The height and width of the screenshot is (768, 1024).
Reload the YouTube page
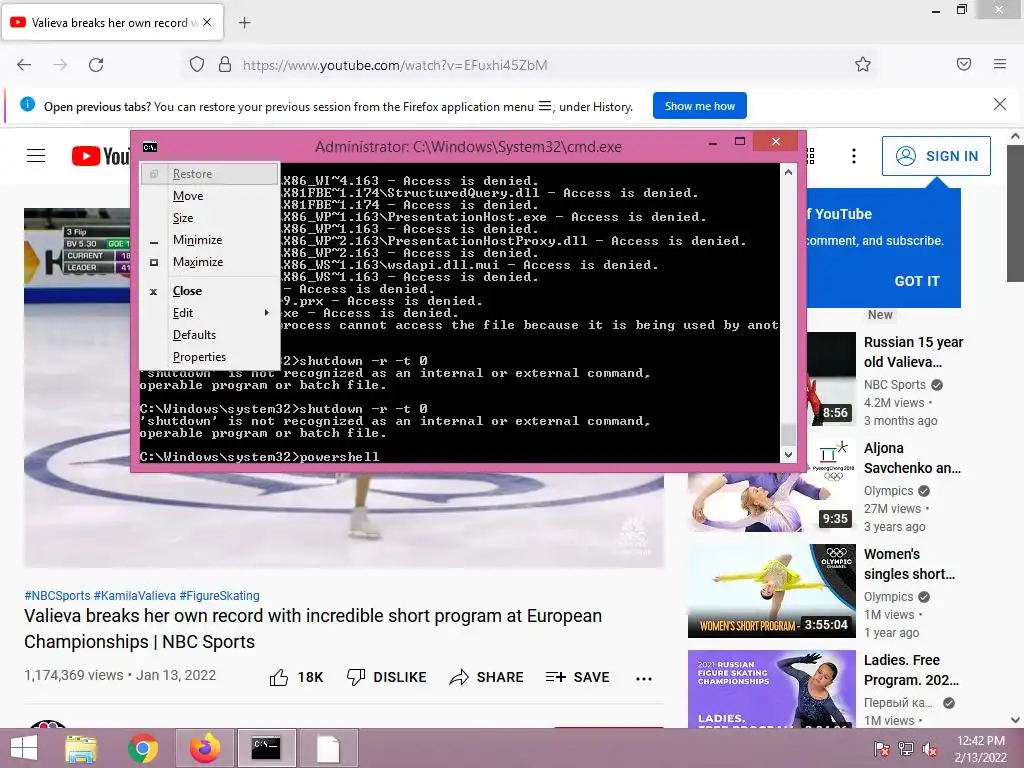click(x=96, y=65)
